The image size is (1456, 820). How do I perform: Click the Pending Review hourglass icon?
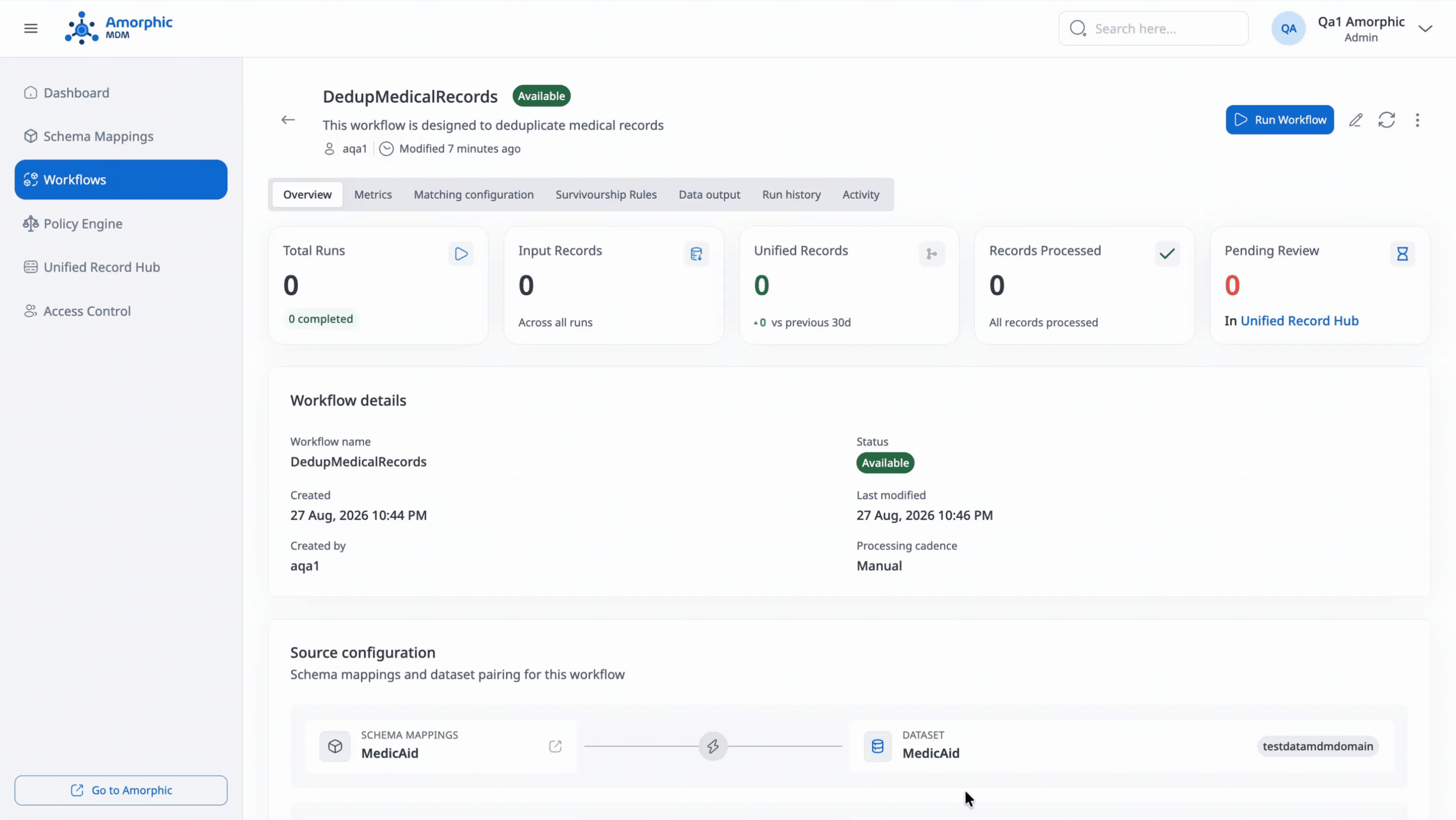click(x=1402, y=254)
